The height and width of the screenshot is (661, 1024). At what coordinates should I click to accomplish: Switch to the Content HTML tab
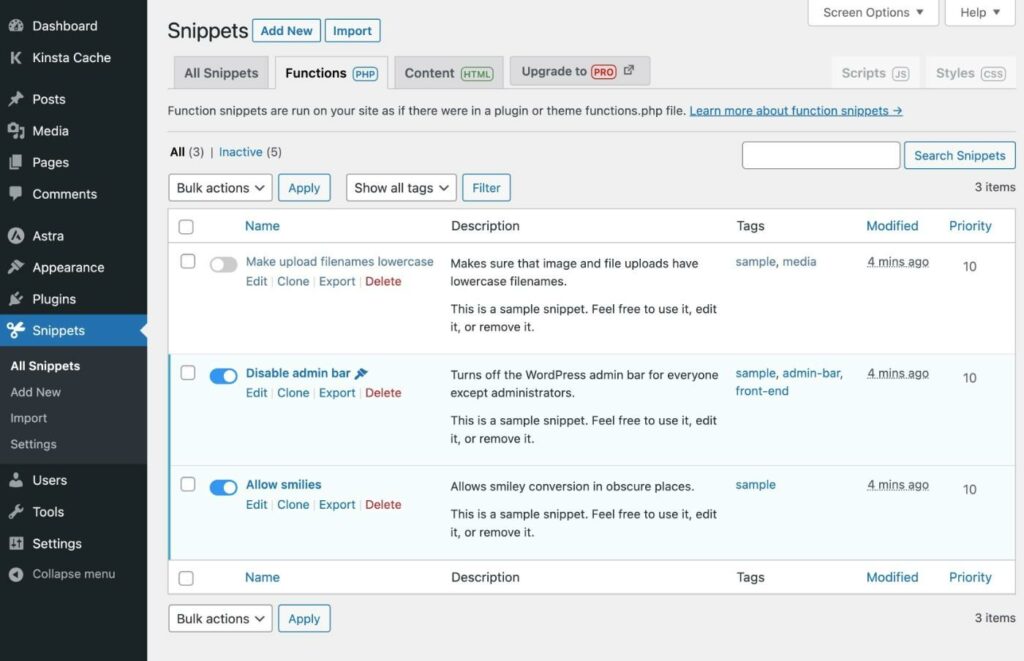click(448, 72)
